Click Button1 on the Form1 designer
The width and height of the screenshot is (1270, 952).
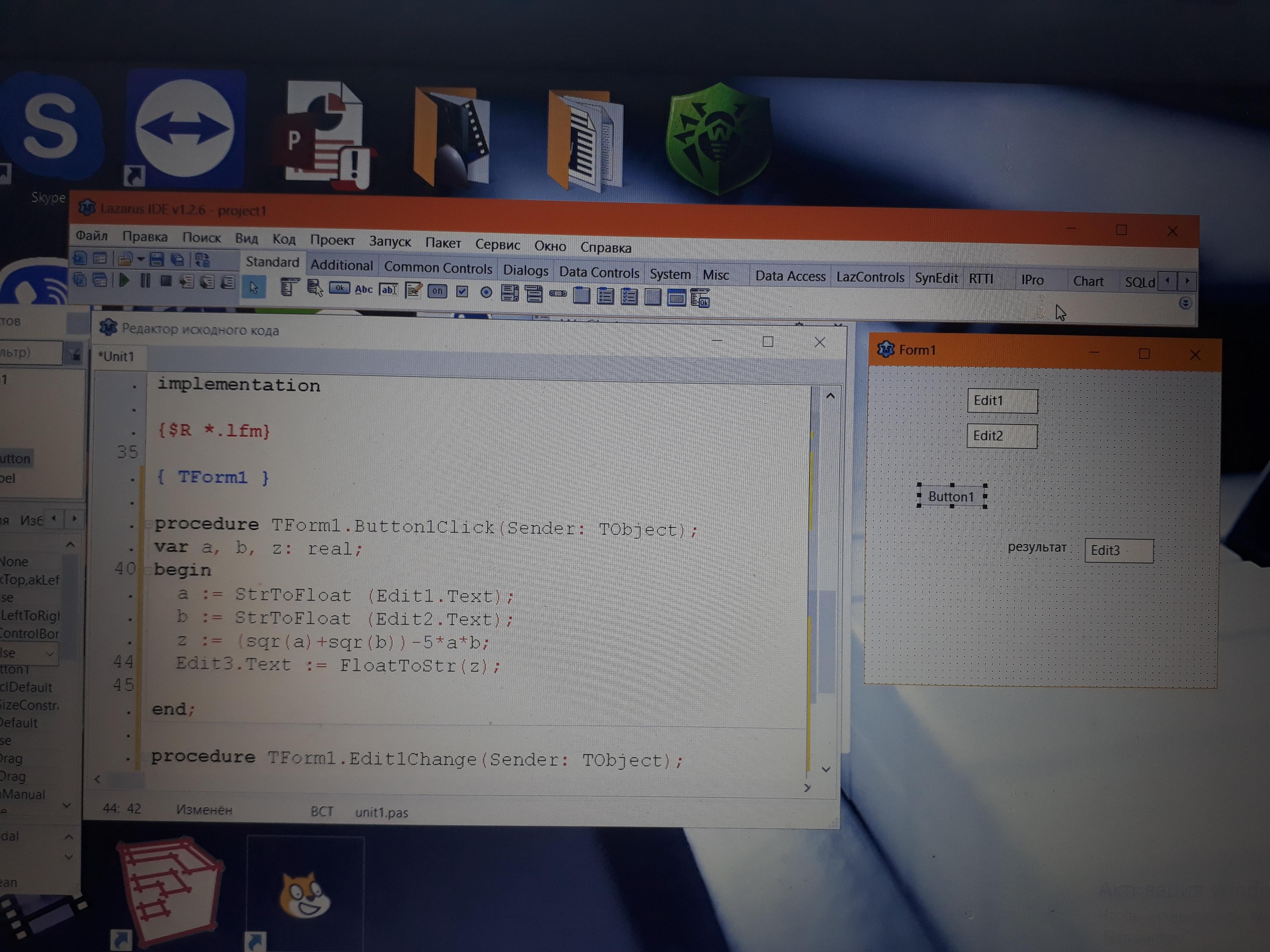[951, 496]
